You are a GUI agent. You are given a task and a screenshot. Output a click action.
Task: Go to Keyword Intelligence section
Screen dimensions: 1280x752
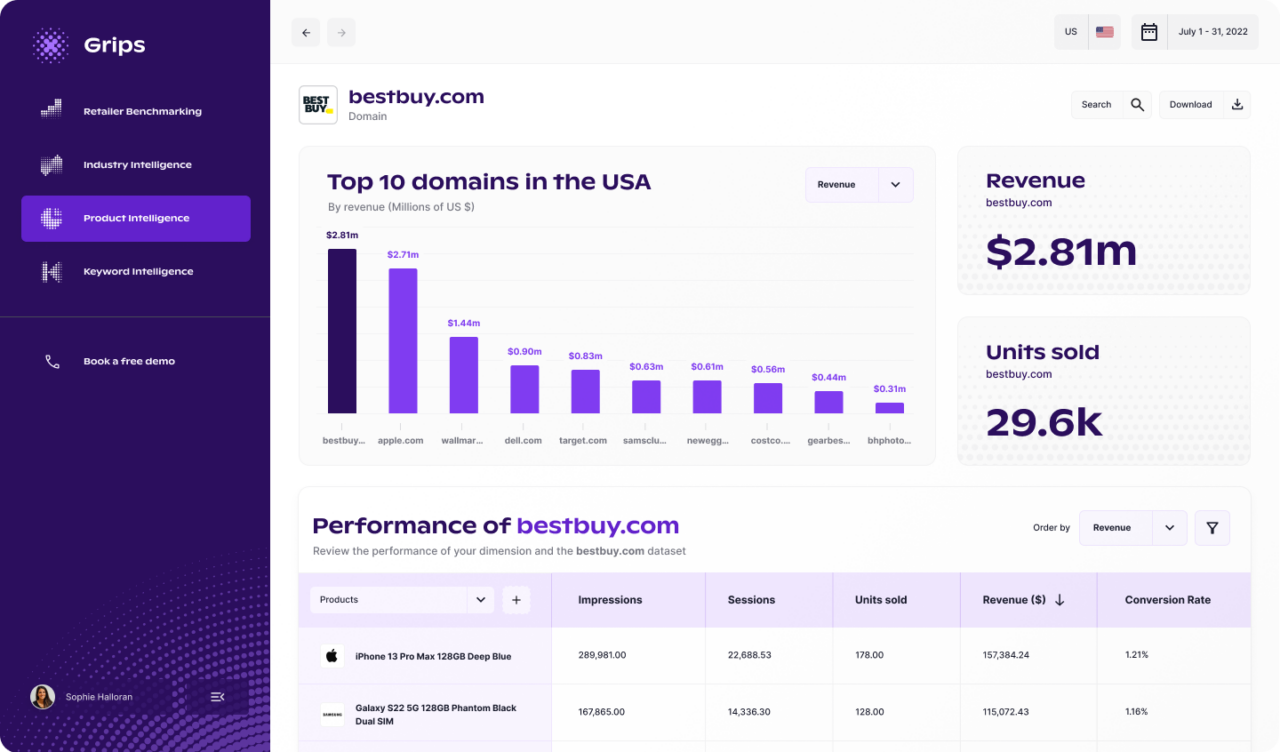(x=138, y=271)
